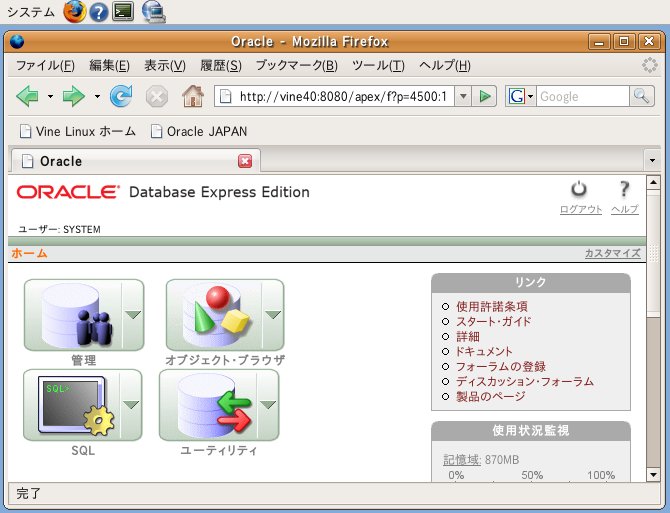Image resolution: width=670 pixels, height=513 pixels.
Task: Open the ファイル menu
Action: click(45, 65)
